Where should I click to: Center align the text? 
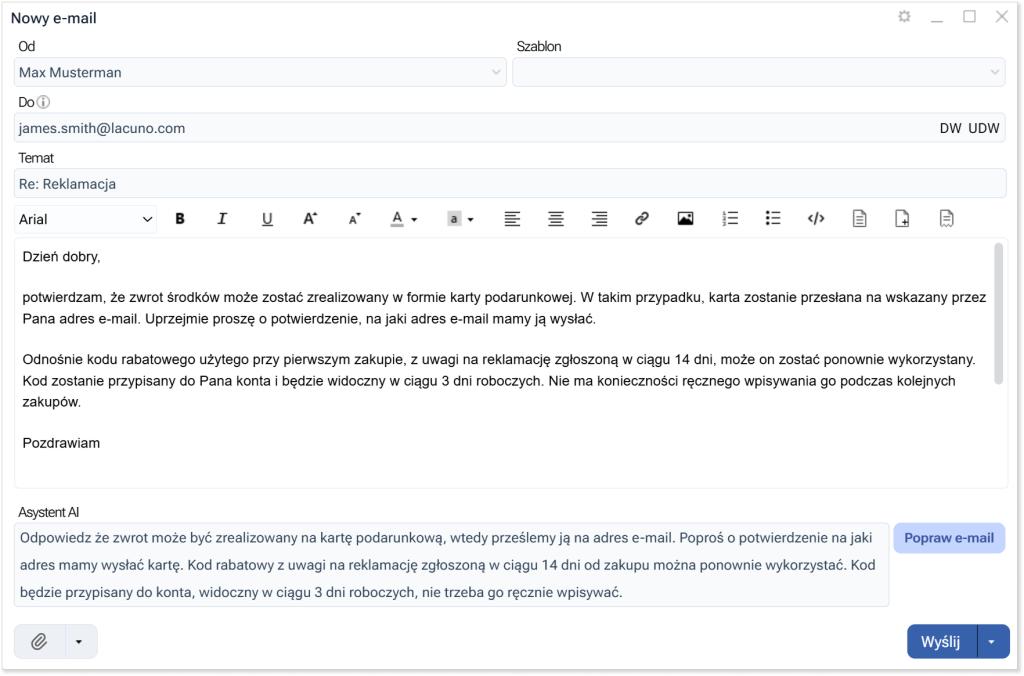(555, 219)
